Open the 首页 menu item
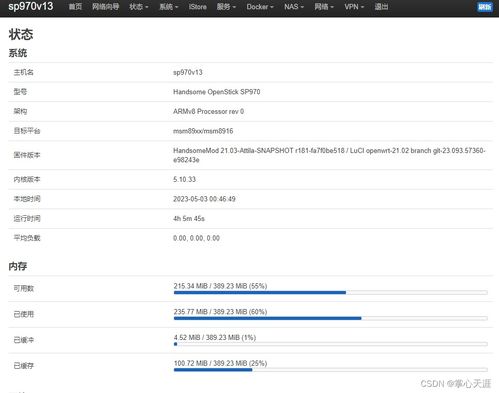 pos(75,7)
